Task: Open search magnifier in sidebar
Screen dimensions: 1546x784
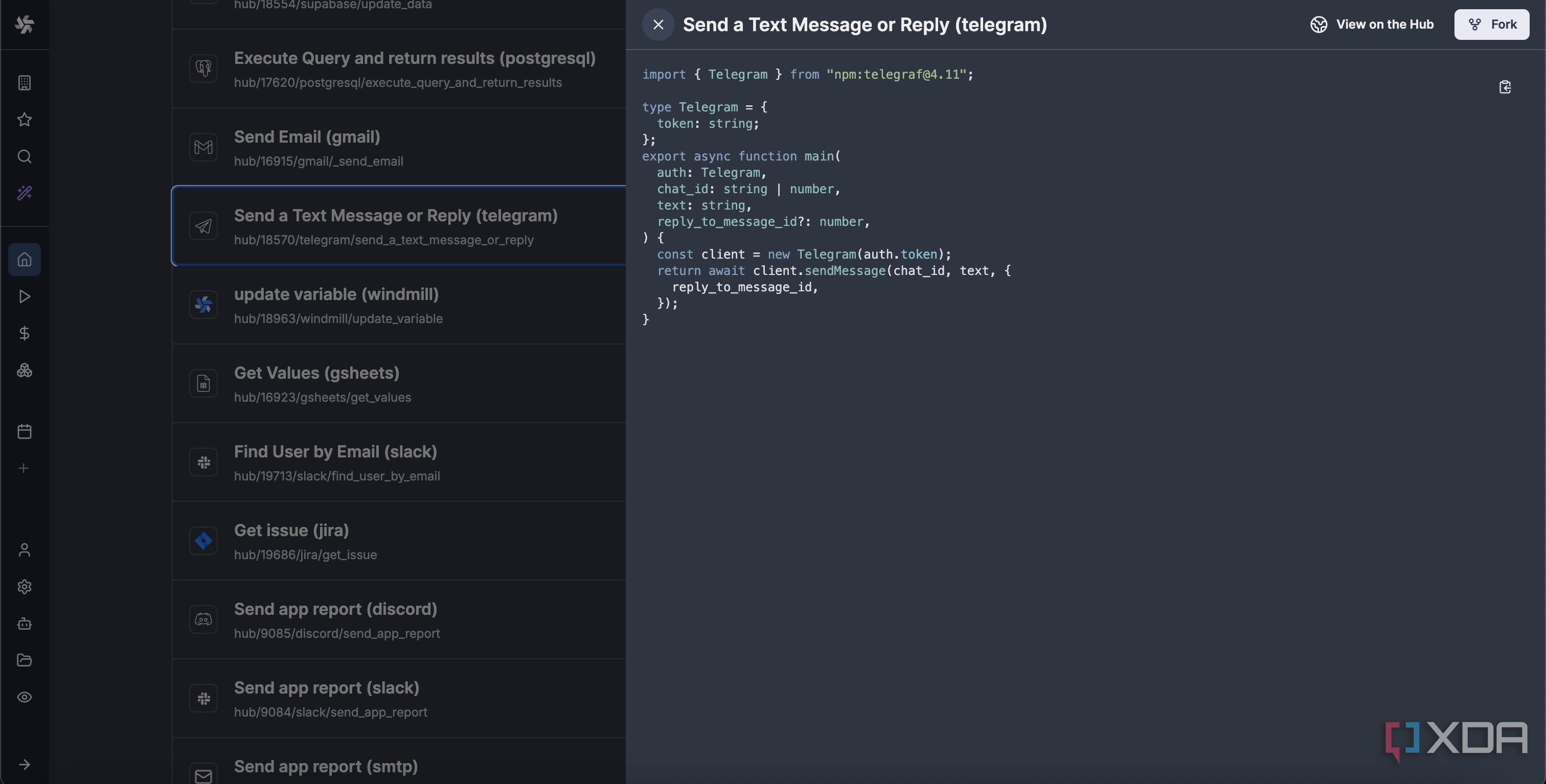Action: click(x=25, y=156)
